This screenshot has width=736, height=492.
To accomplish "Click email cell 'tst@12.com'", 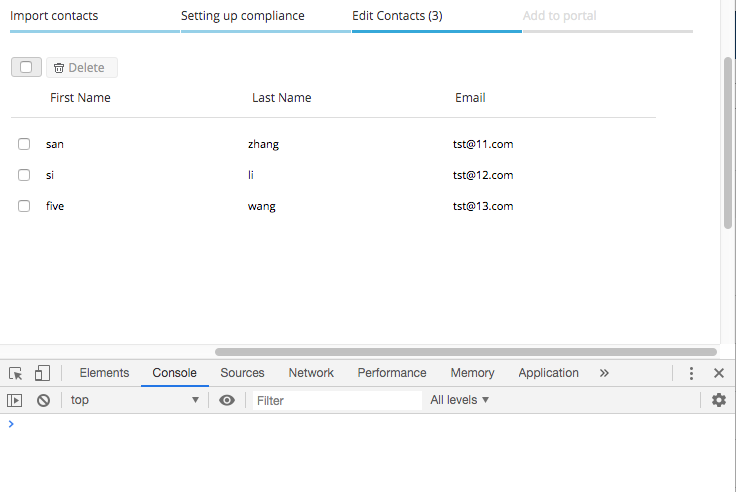I will 483,175.
